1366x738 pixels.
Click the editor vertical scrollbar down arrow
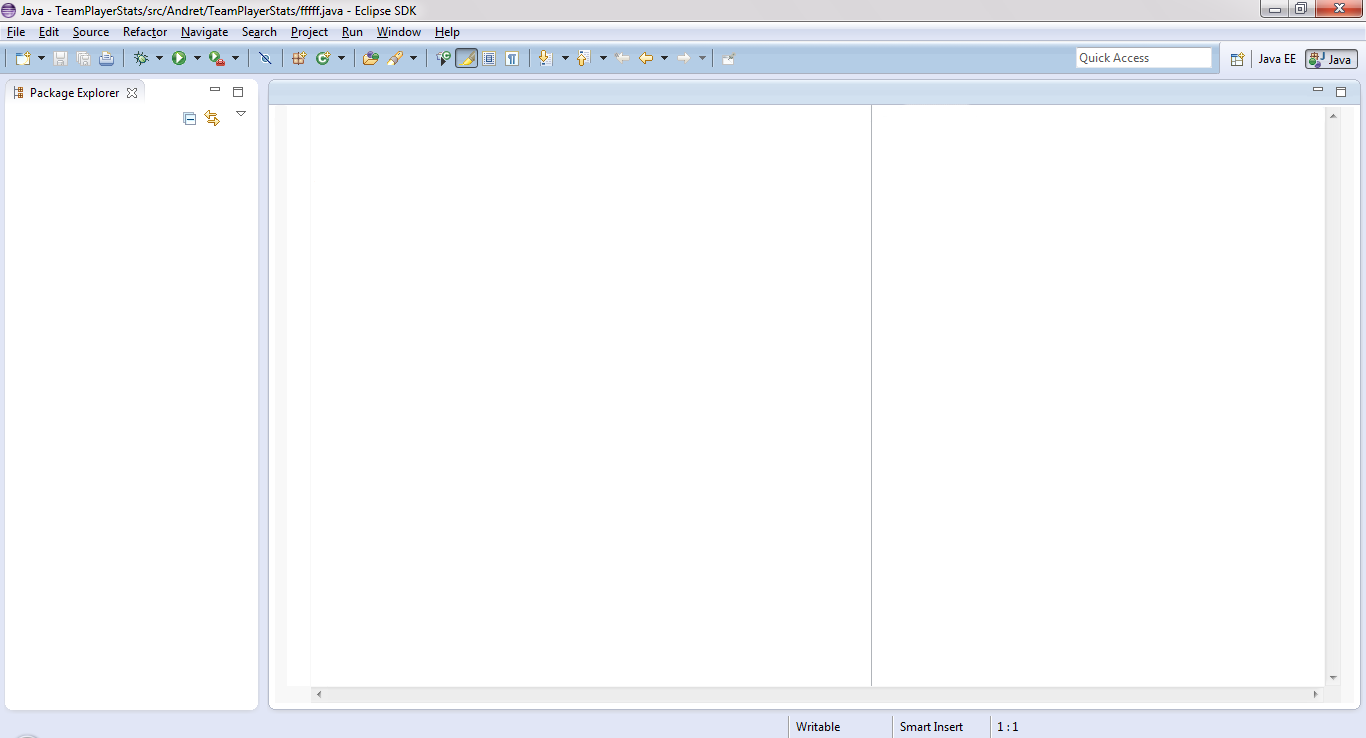(1333, 678)
